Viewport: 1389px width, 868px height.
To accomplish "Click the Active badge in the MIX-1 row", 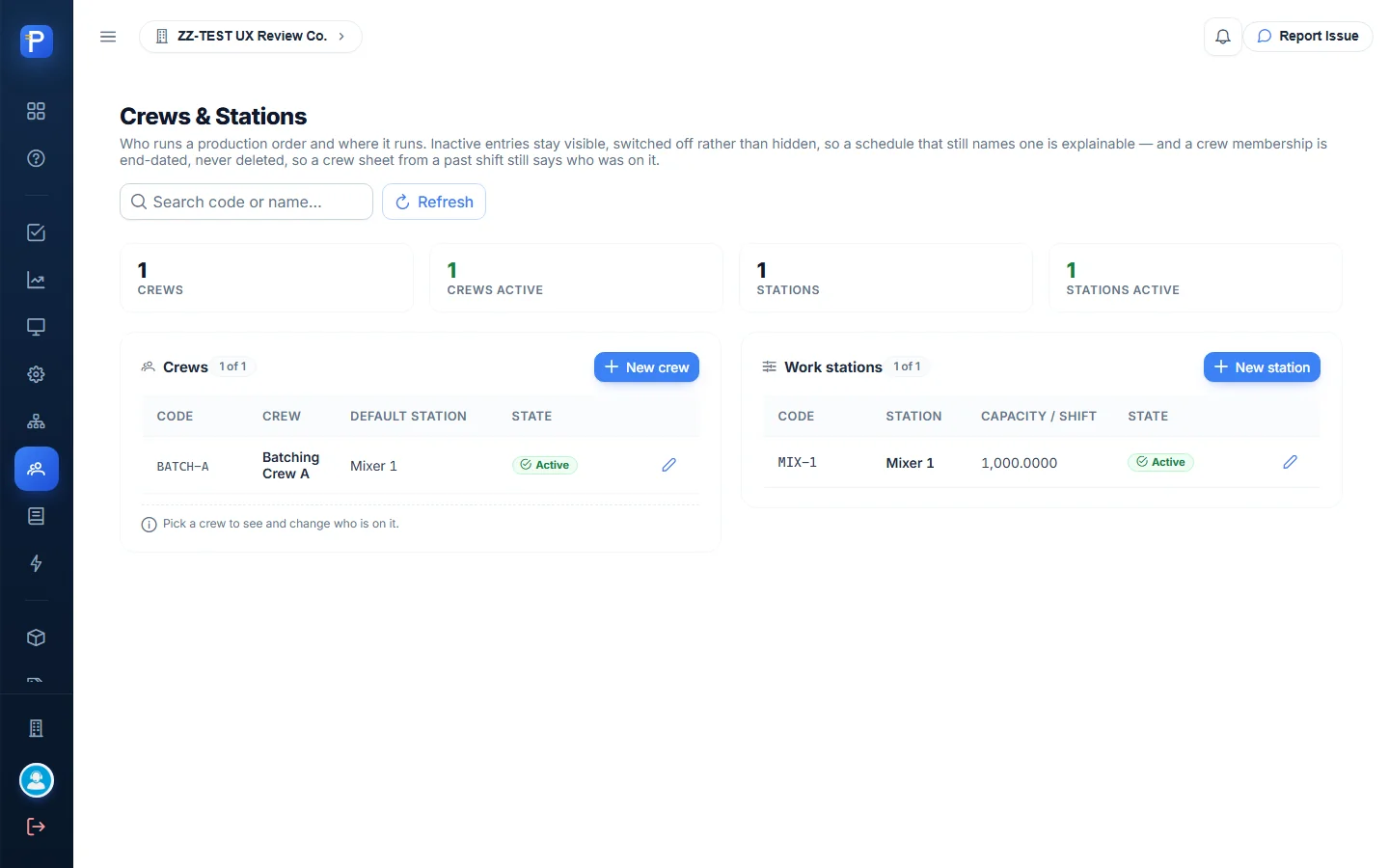I will point(1160,462).
